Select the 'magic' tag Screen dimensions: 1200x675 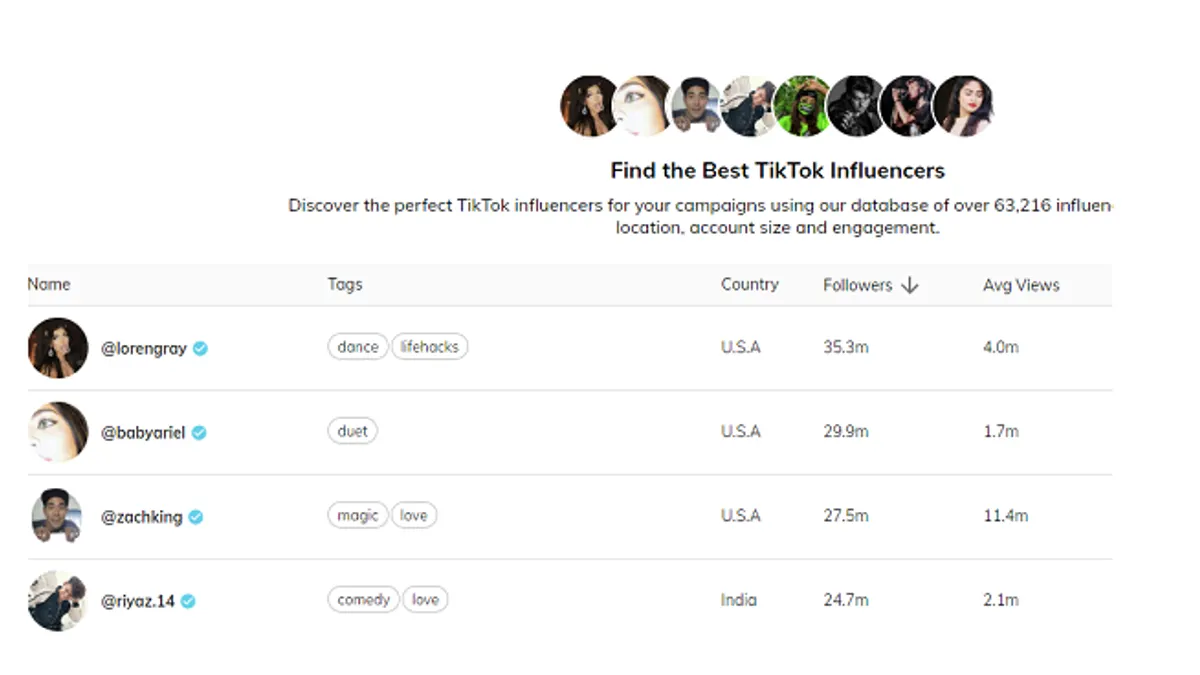[x=358, y=515]
